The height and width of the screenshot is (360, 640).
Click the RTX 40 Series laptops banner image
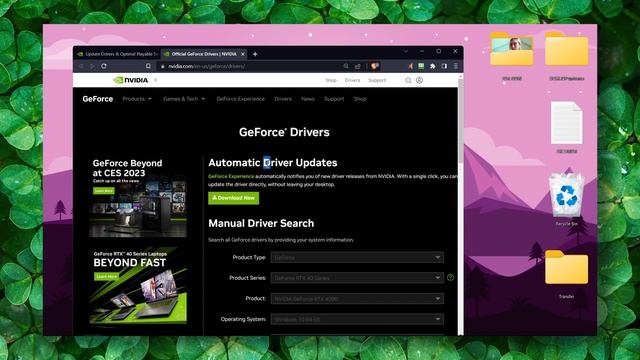138,286
